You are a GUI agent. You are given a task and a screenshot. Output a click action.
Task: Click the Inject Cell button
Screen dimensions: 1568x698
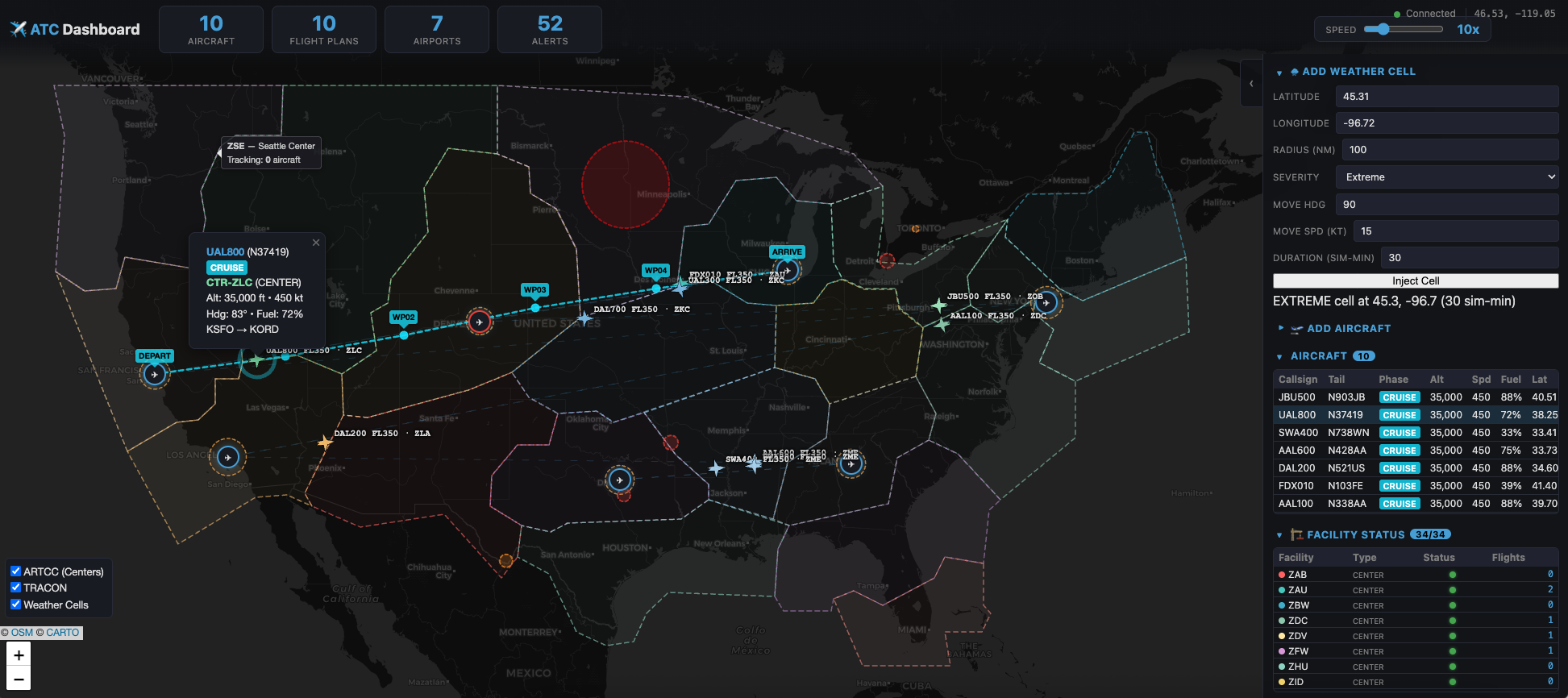pos(1416,280)
